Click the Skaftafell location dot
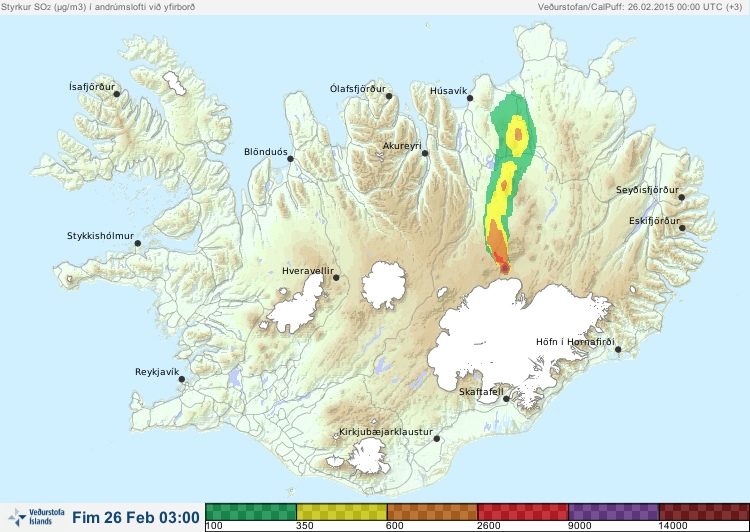This screenshot has height=532, width=750. [506, 399]
